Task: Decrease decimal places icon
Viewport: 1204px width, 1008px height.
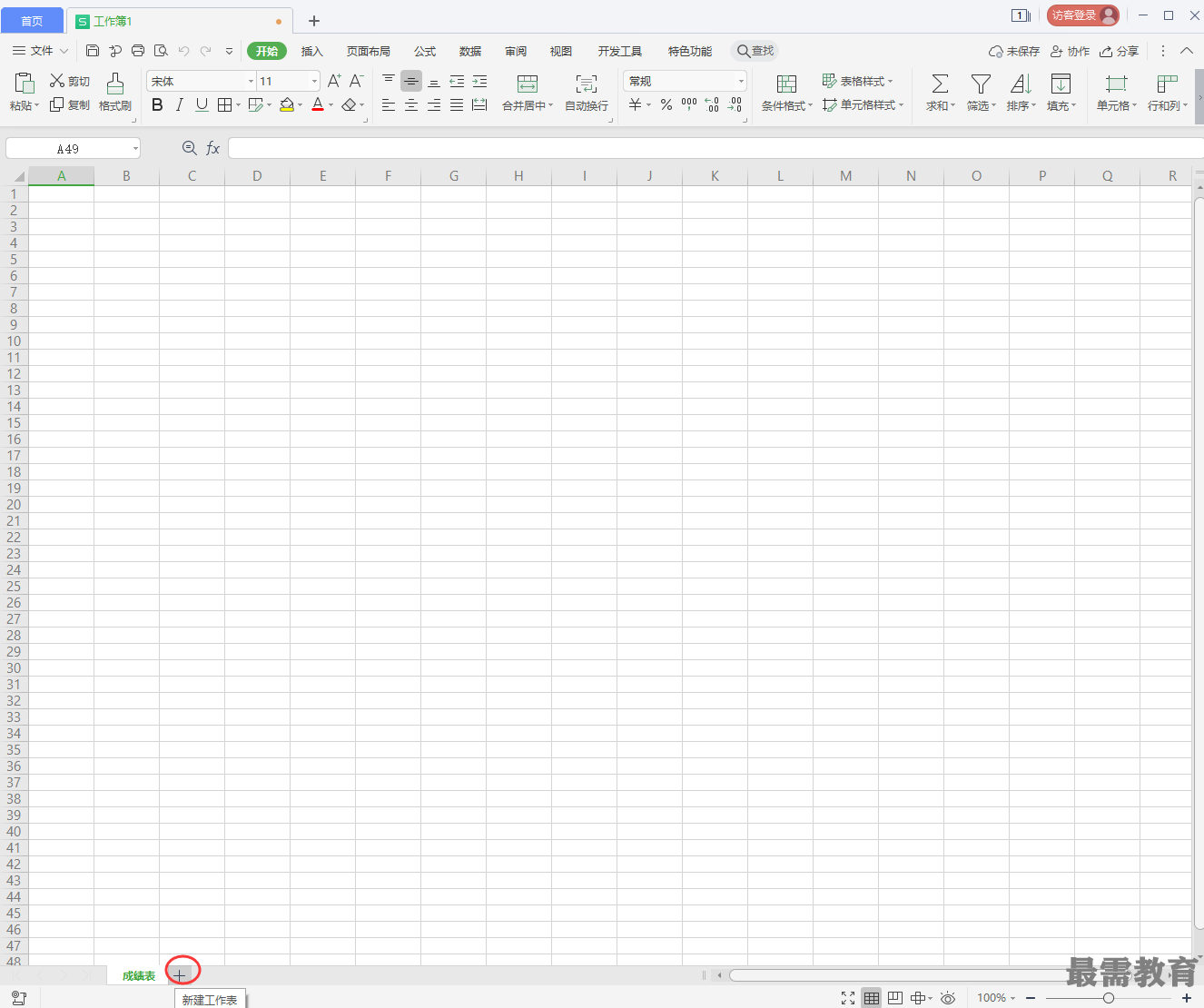Action: tap(735, 105)
